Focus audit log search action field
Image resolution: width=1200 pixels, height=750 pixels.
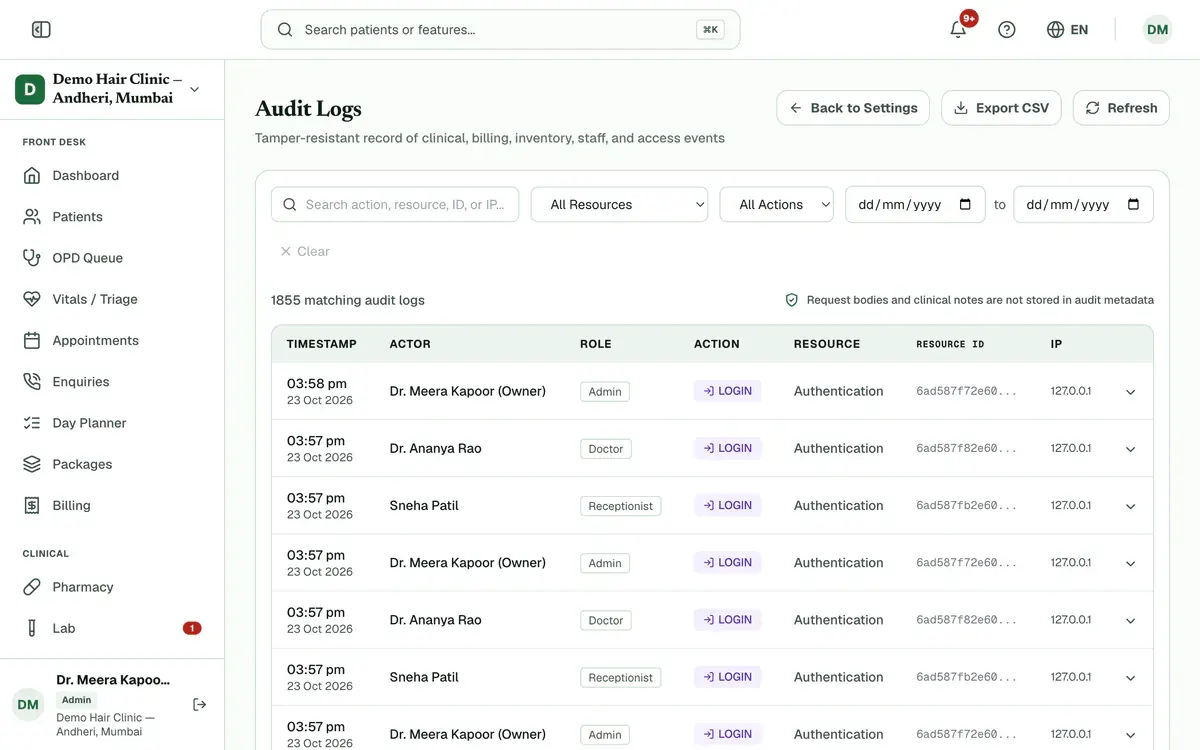(x=395, y=204)
